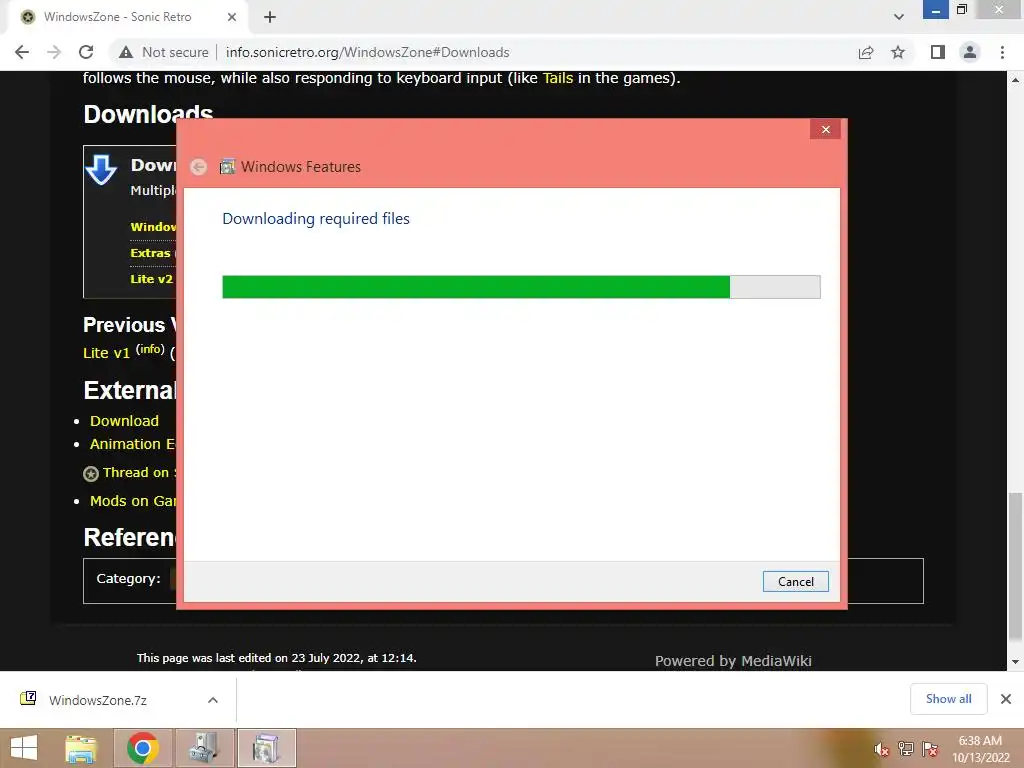
Task: Click scrollbar up arrow on page
Action: (x=1015, y=80)
